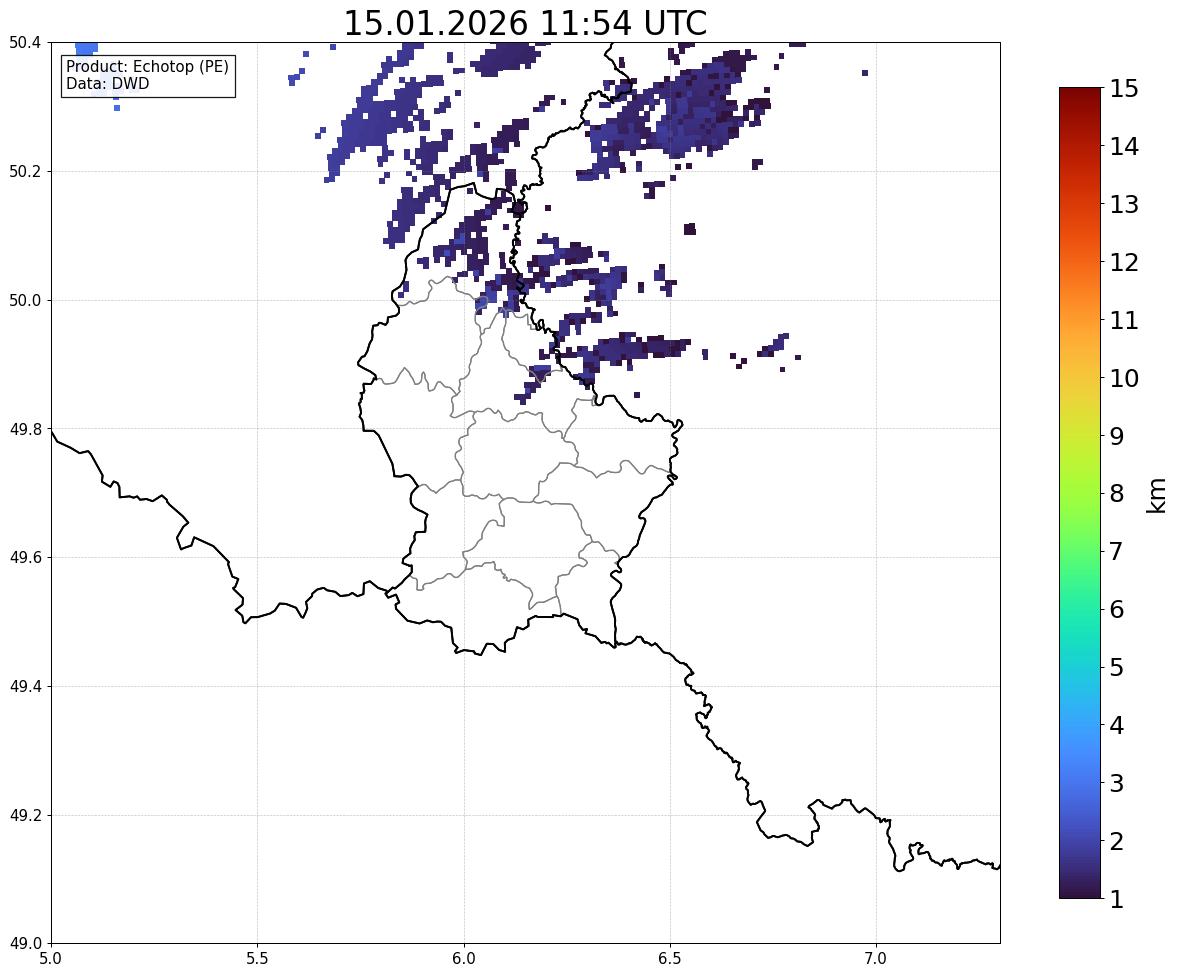Click colorbar tick label 7

(1117, 551)
